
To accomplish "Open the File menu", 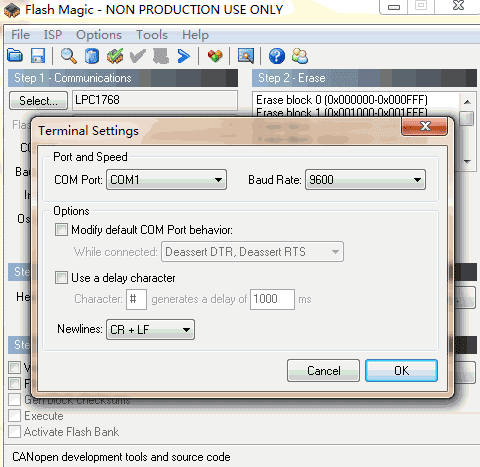I will coord(20,35).
